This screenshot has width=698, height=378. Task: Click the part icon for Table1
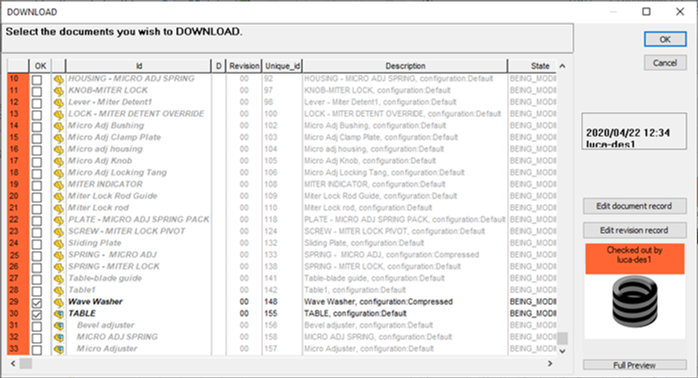[58, 291]
